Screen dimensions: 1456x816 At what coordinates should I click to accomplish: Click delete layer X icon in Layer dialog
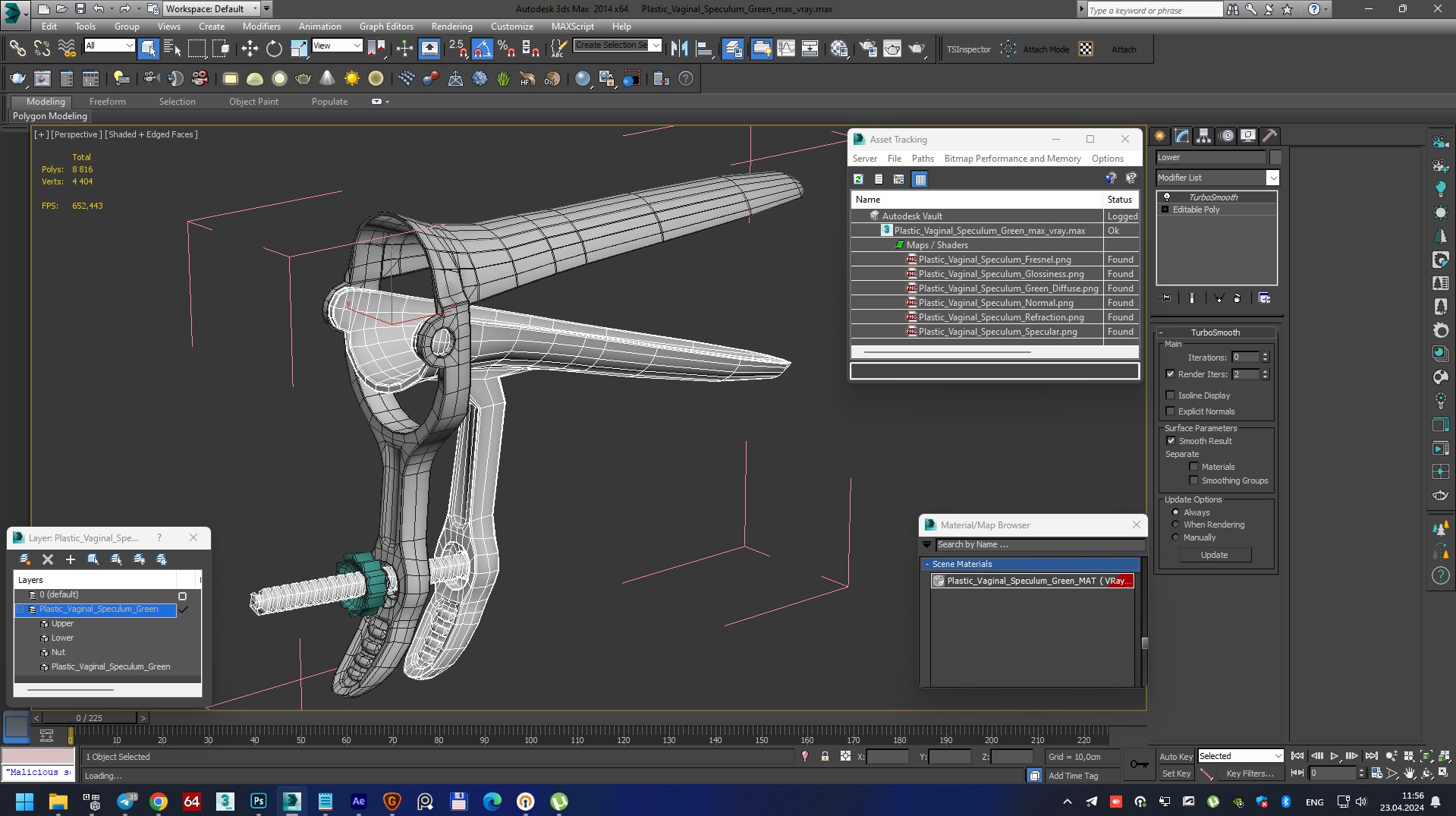[x=48, y=559]
